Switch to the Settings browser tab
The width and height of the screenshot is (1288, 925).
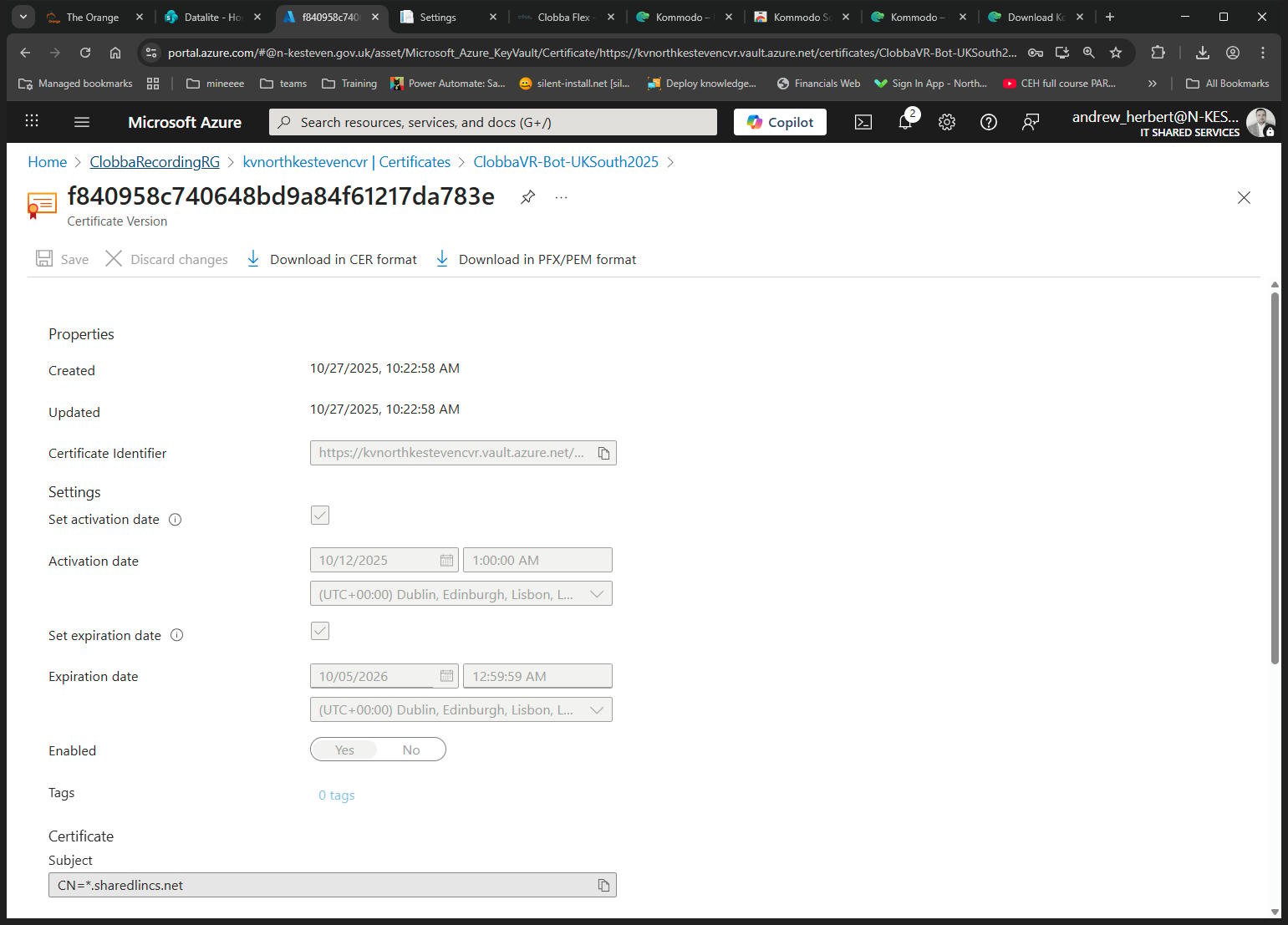(448, 17)
